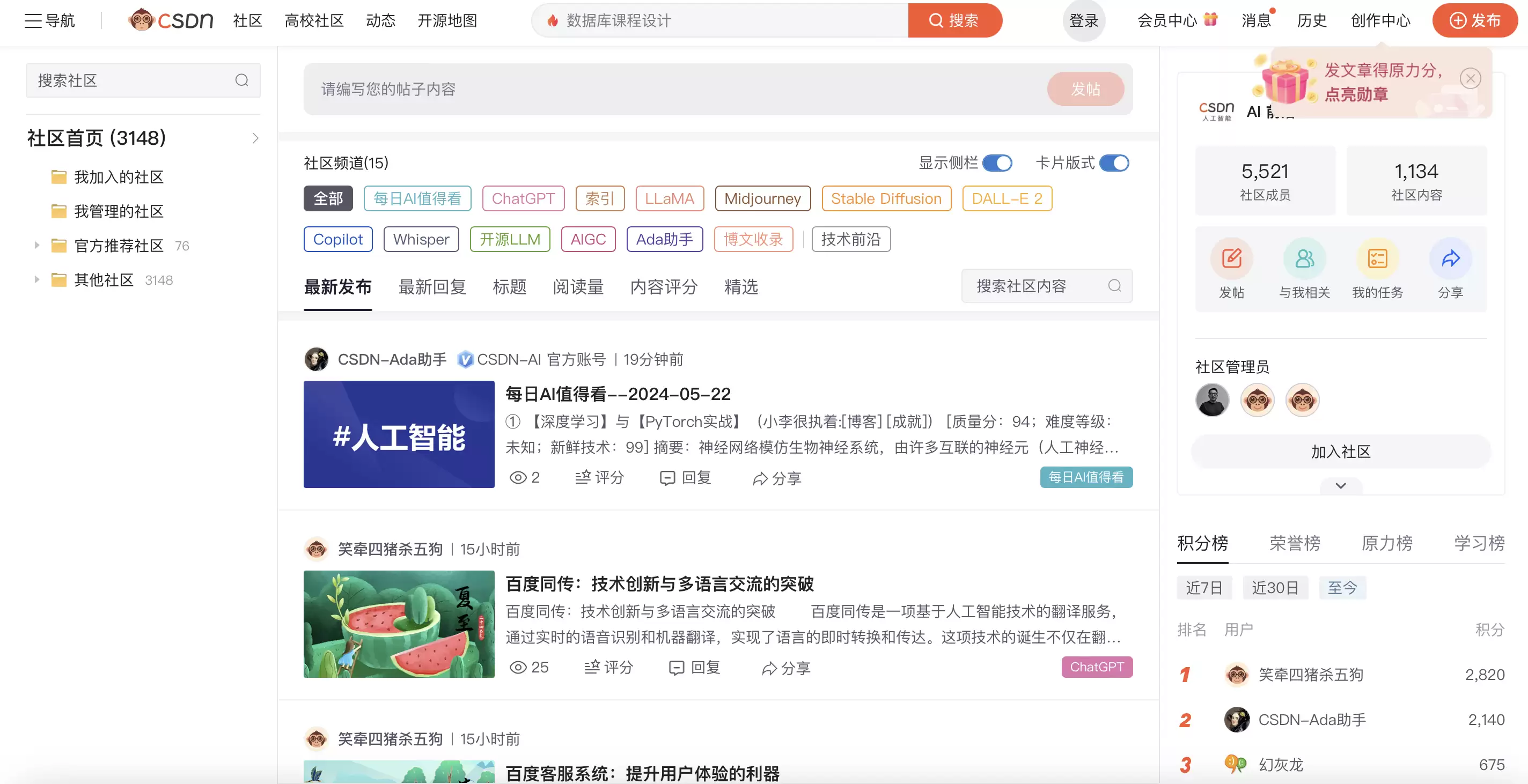Click 回复 on the 百度同传 post

click(694, 667)
